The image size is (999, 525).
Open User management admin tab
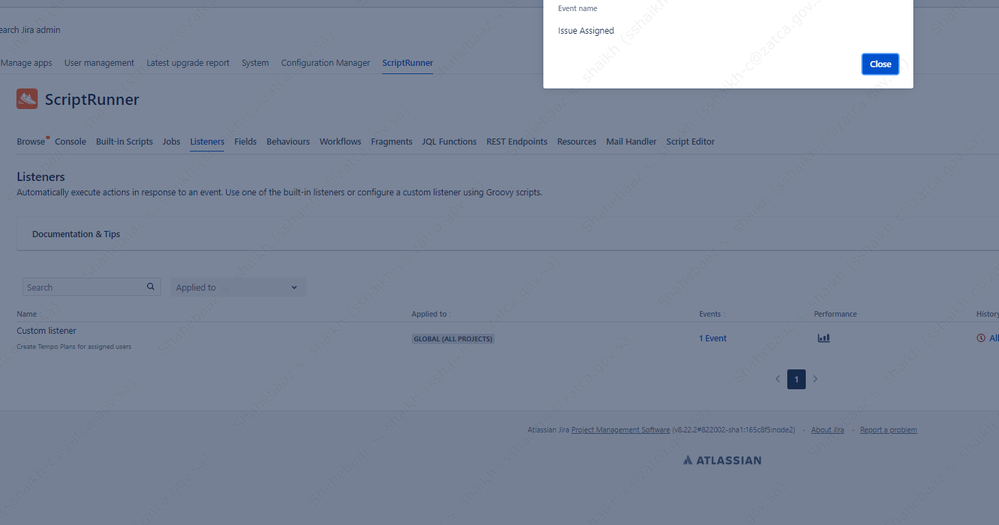coord(99,62)
